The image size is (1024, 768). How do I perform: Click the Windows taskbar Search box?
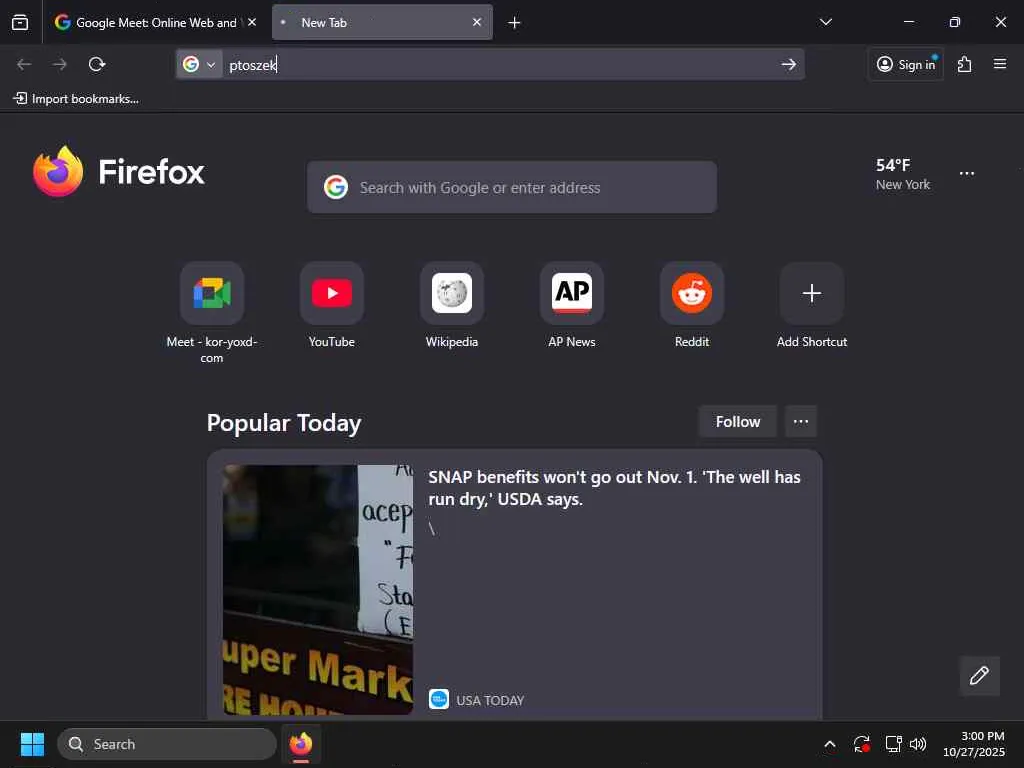click(167, 744)
